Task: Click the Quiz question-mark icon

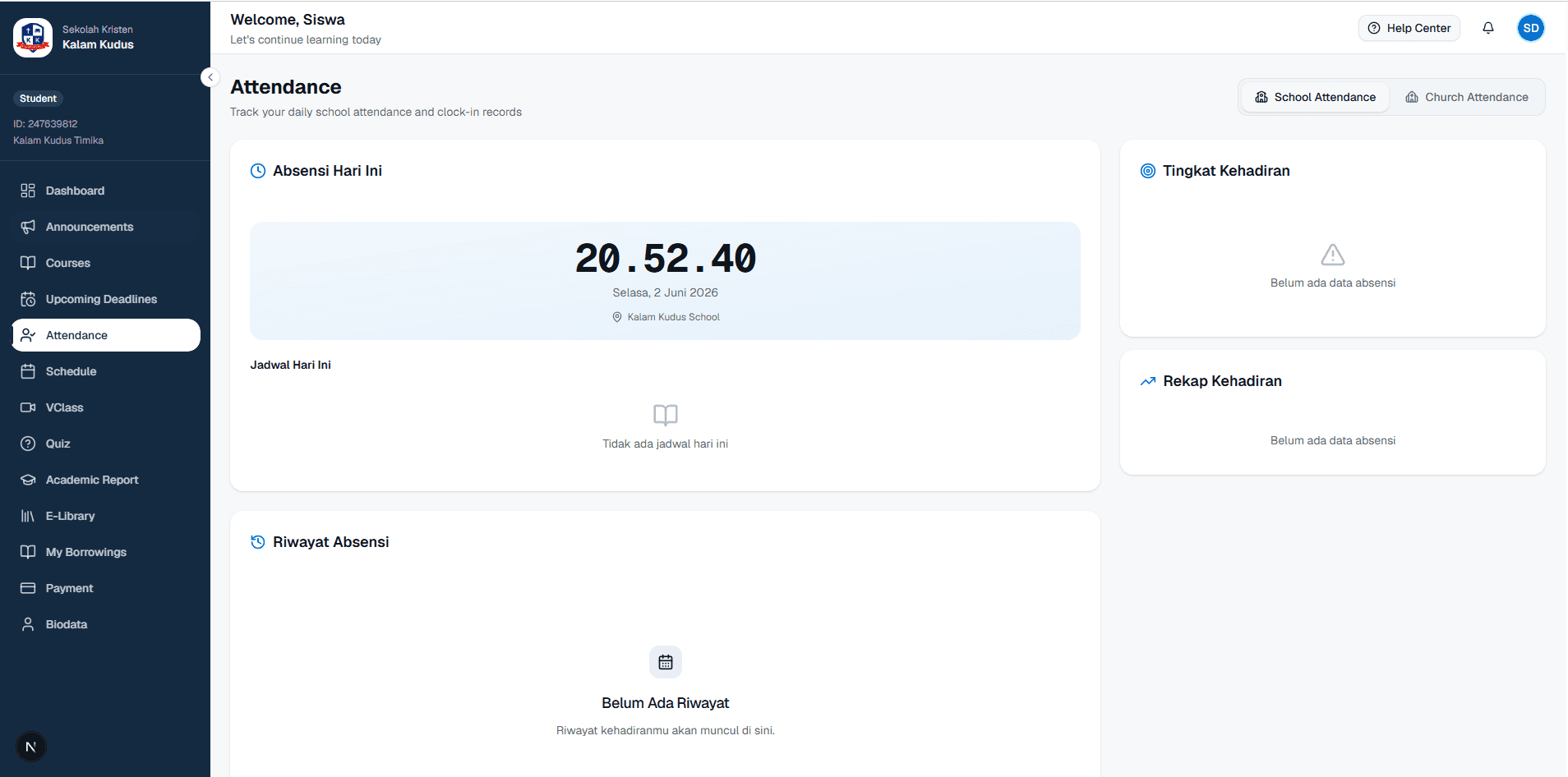Action: click(28, 444)
